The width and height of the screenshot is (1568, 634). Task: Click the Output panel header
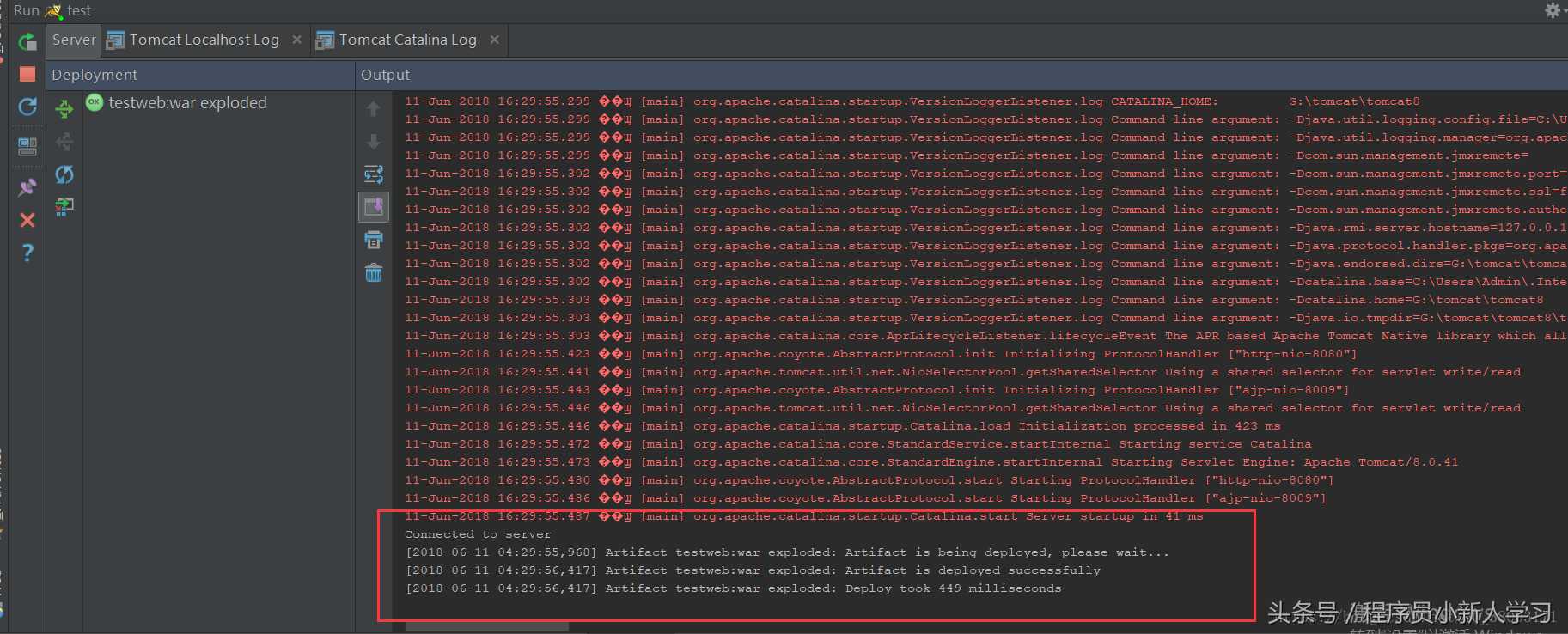pos(961,75)
